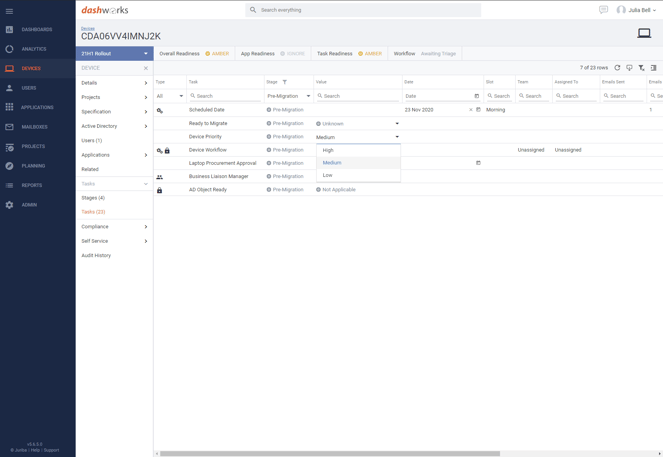Click the horizontal scrollbar
The width and height of the screenshot is (663, 457).
330,454
